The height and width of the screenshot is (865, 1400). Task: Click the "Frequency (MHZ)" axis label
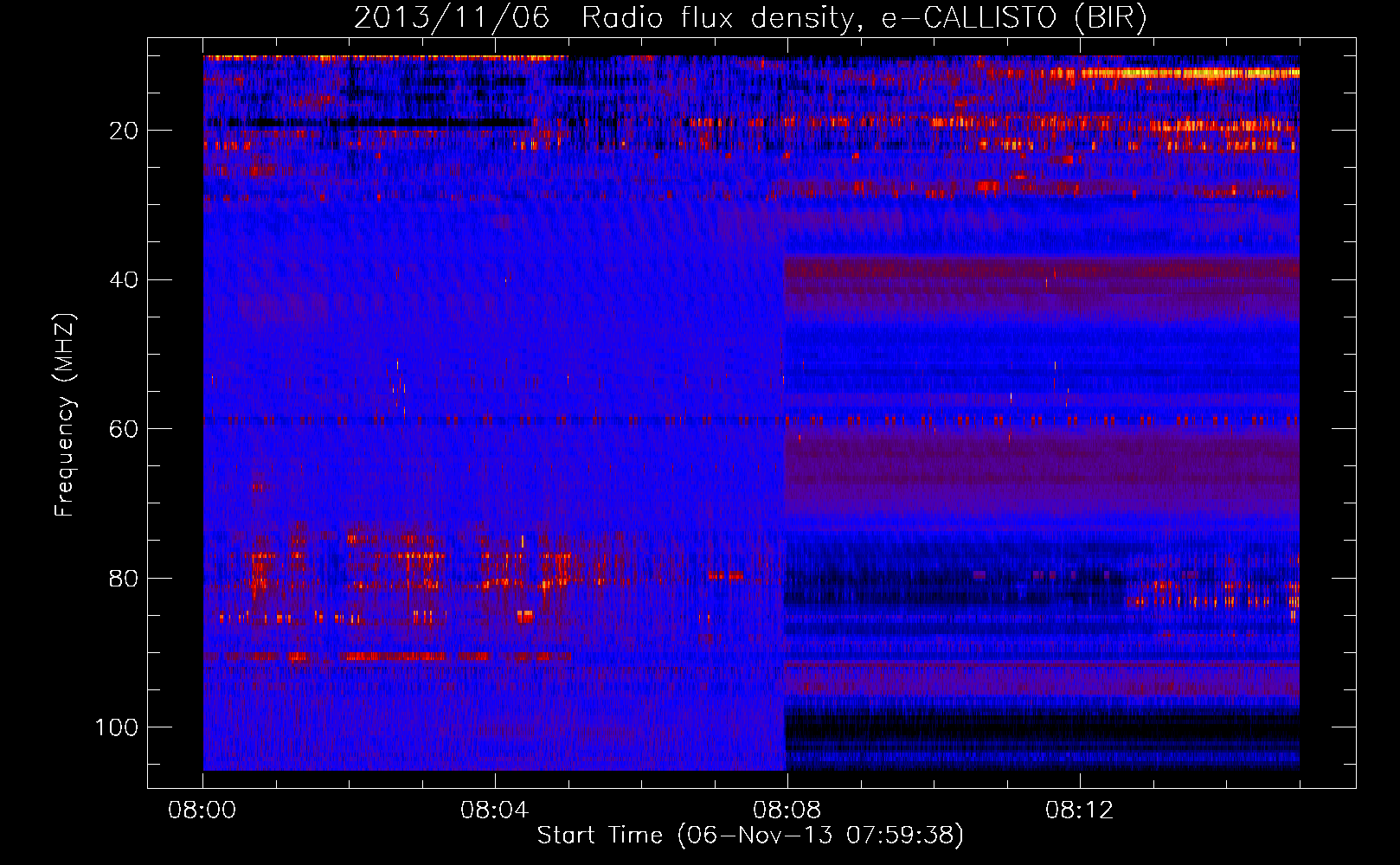coord(65,415)
